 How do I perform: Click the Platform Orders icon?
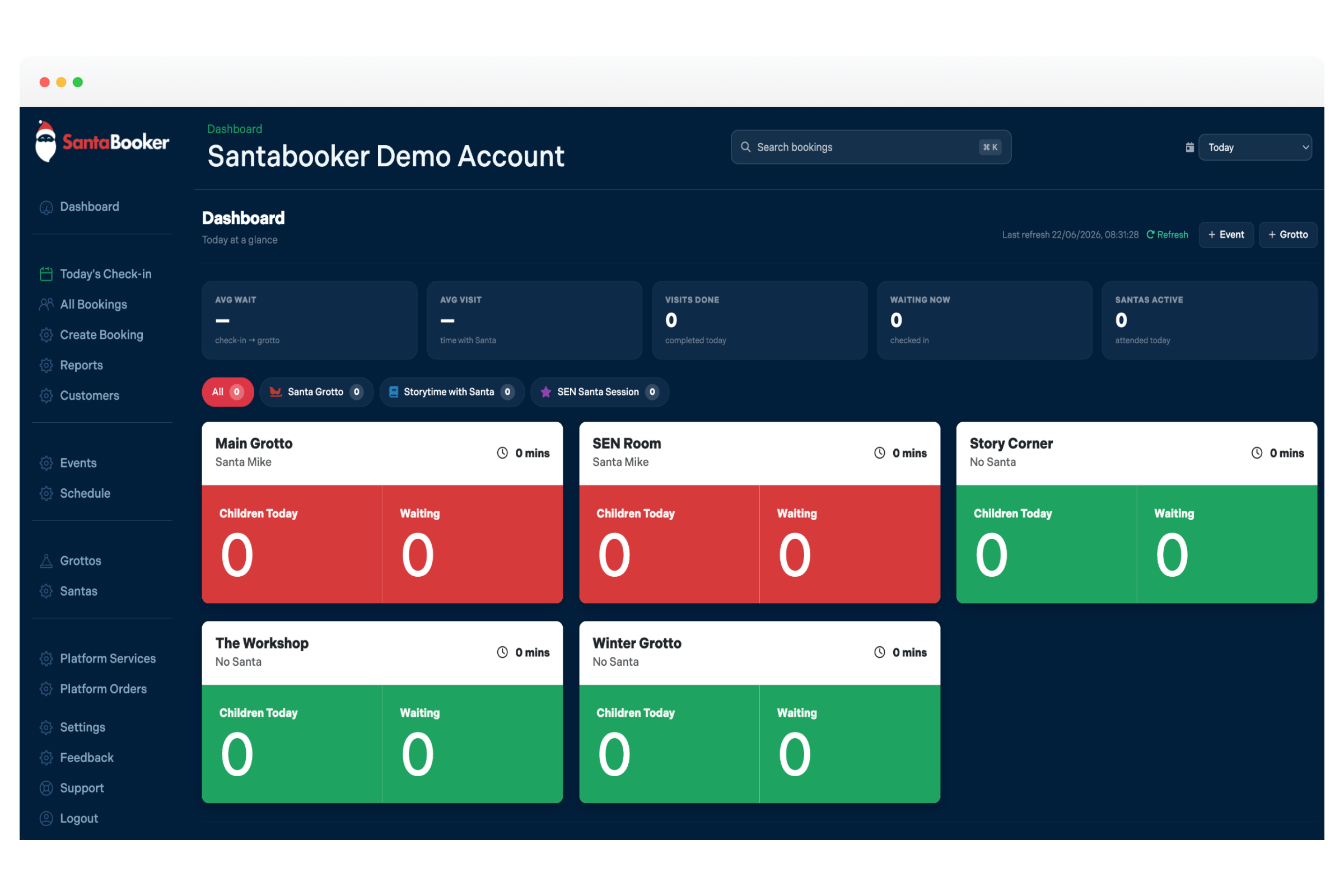click(46, 689)
